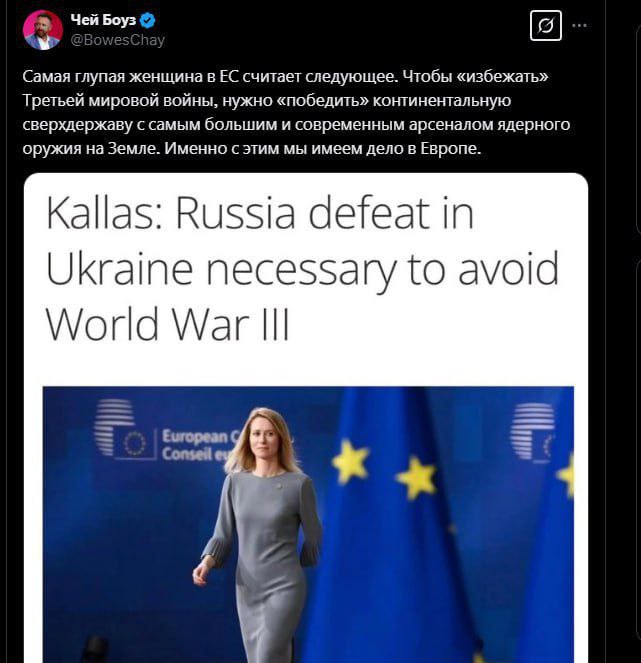Open the display name Чей Боуз

[x=103, y=20]
